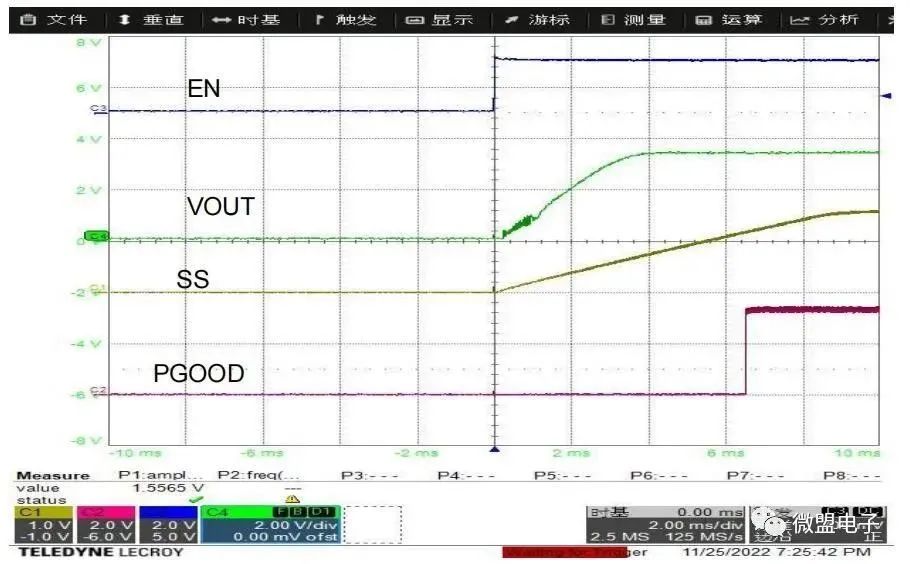Click the TELEDYNE LECROY logo text
910x564 pixels.
click(101, 552)
